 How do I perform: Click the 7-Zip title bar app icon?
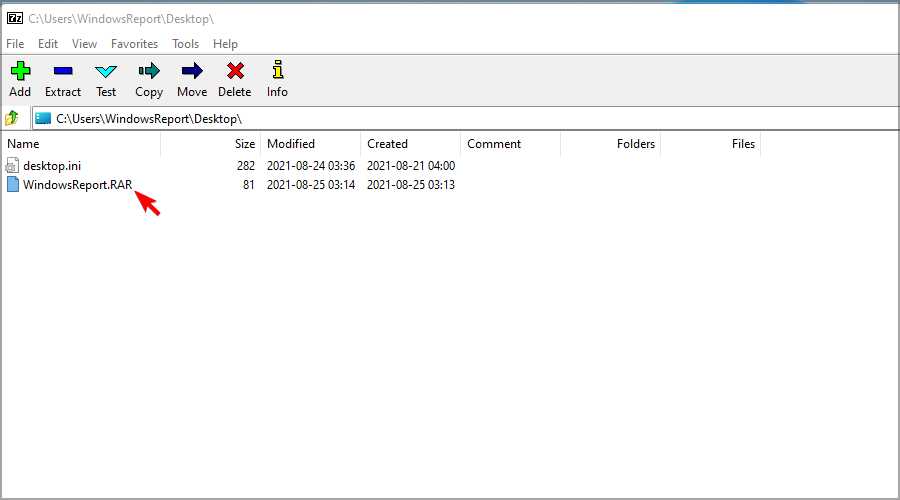[15, 18]
